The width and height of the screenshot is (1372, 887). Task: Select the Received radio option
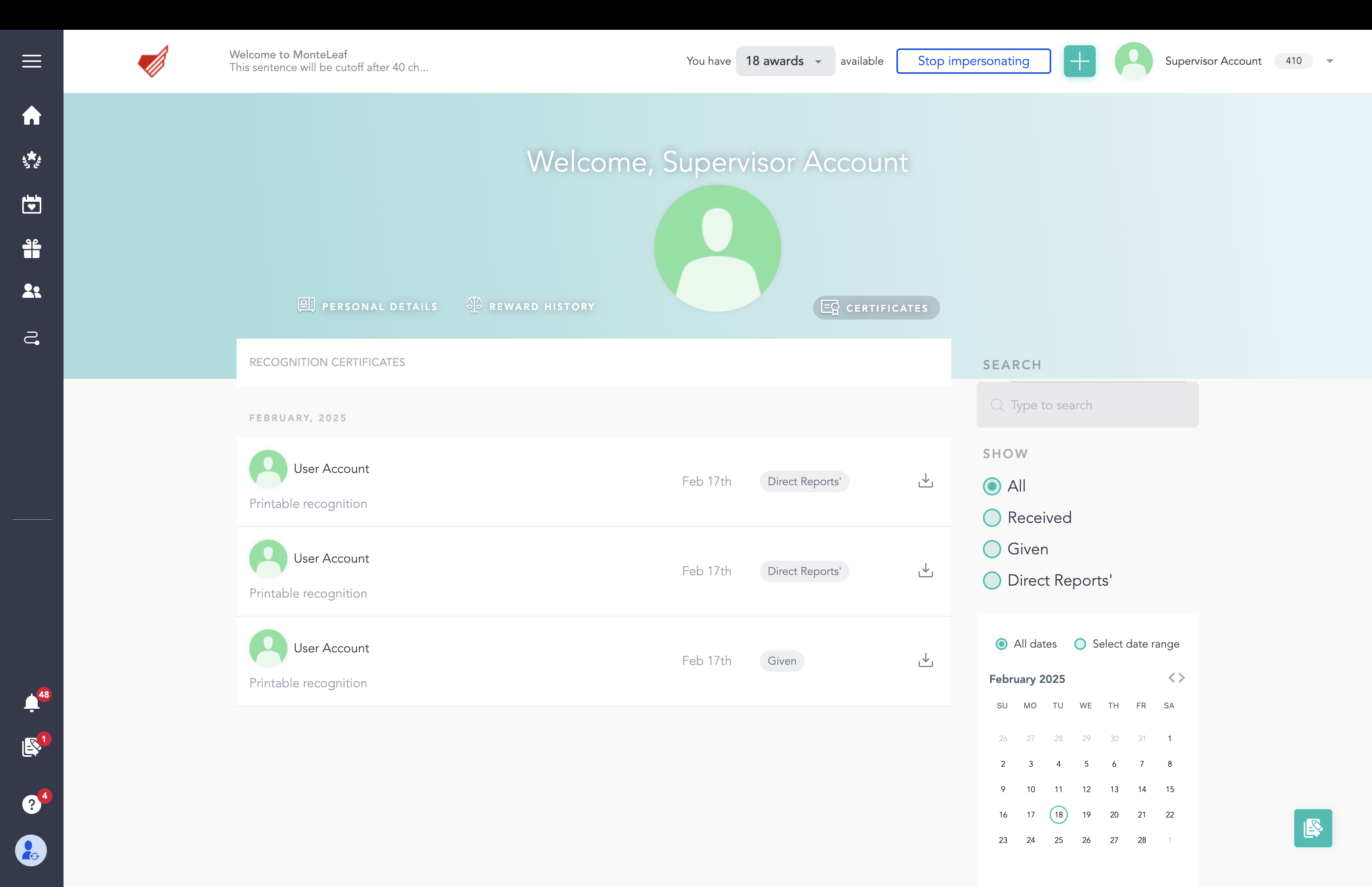point(992,518)
